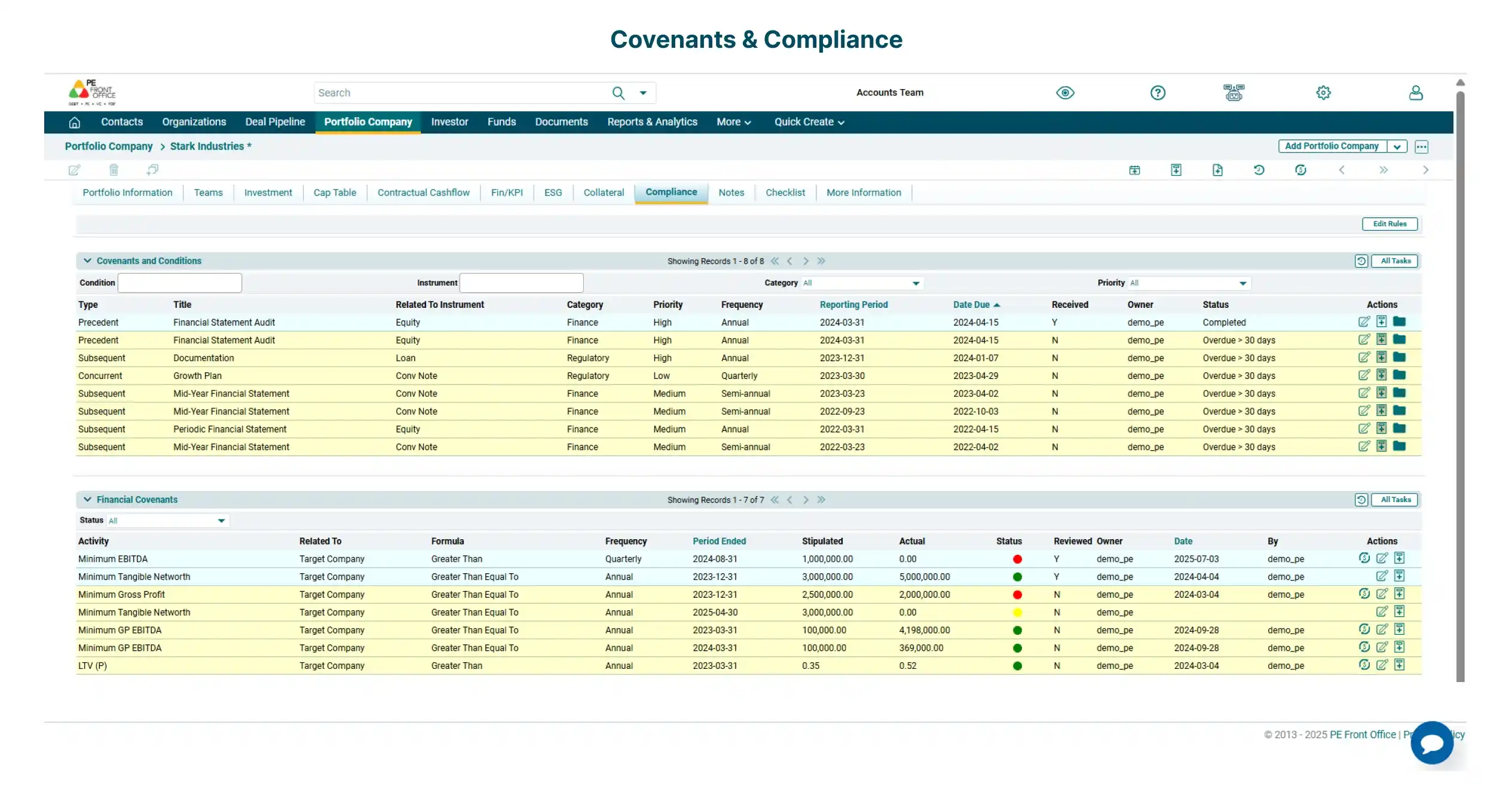Open the search options dropdown arrow
The width and height of the screenshot is (1512, 795).
643,93
